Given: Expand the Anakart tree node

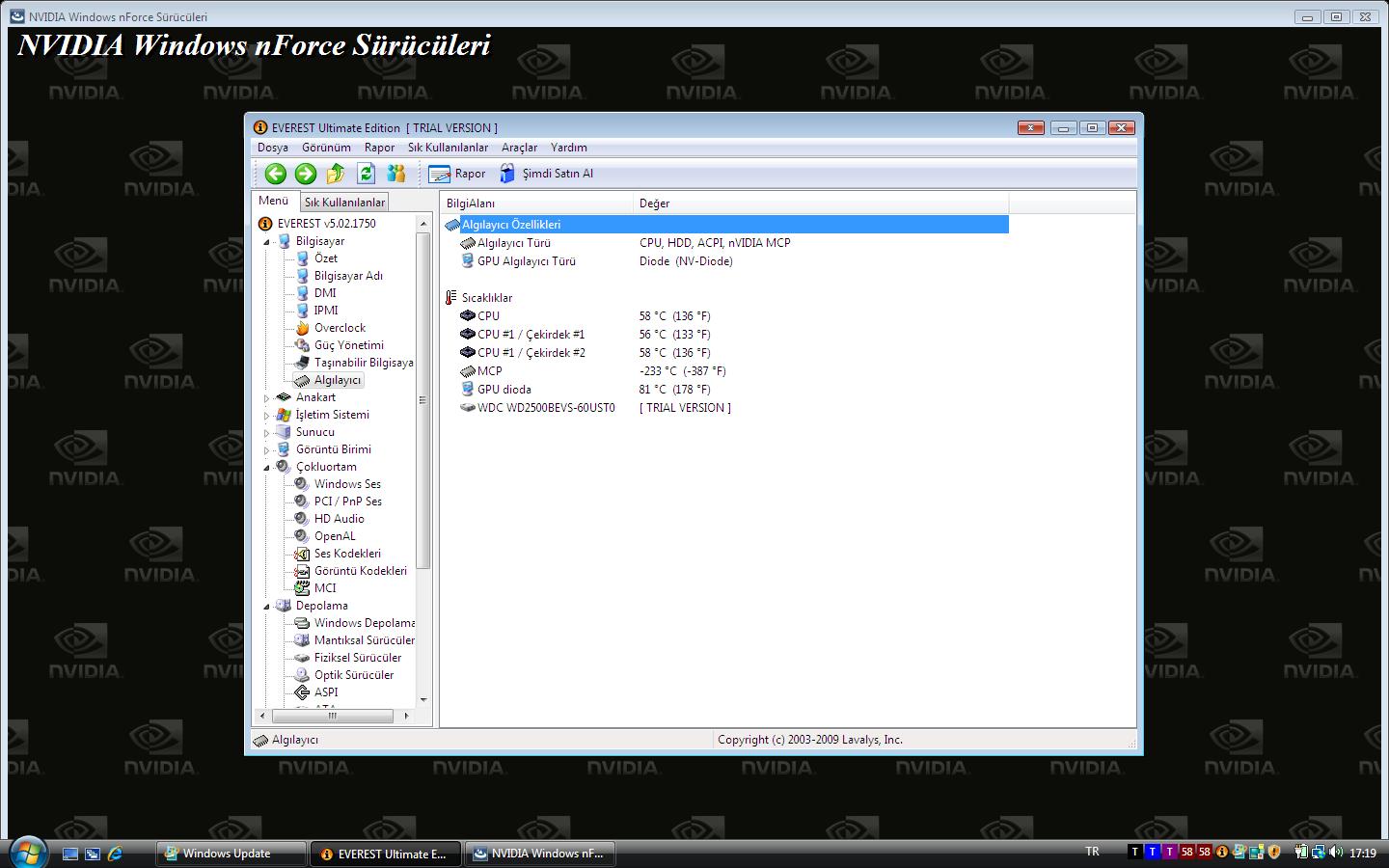Looking at the screenshot, I should [267, 397].
